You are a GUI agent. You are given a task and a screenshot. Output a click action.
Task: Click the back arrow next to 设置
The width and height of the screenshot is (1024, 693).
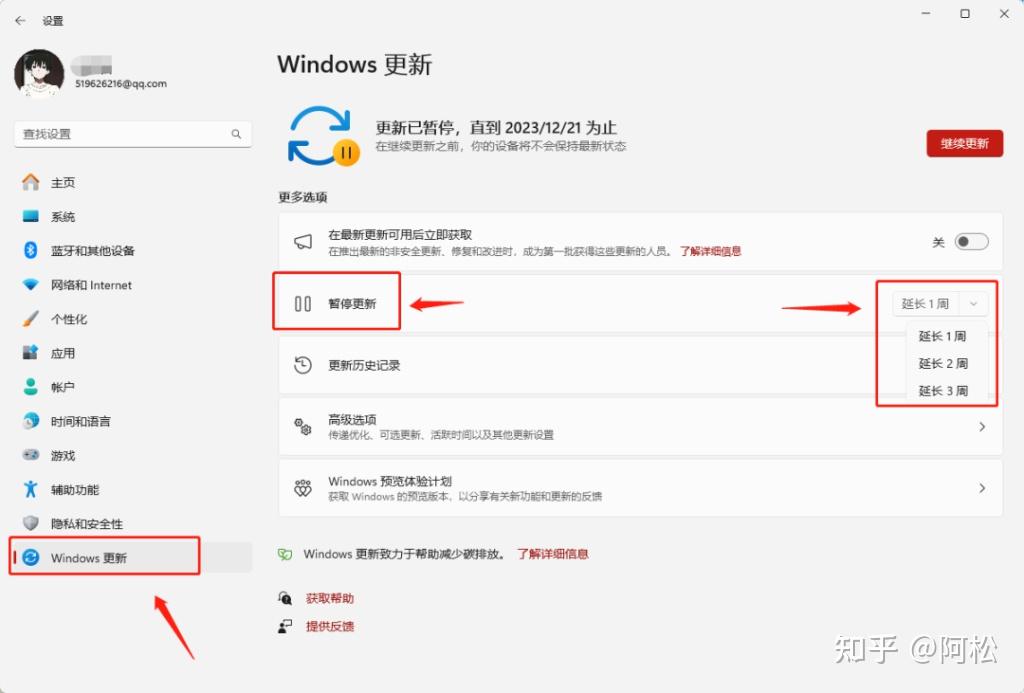20,21
